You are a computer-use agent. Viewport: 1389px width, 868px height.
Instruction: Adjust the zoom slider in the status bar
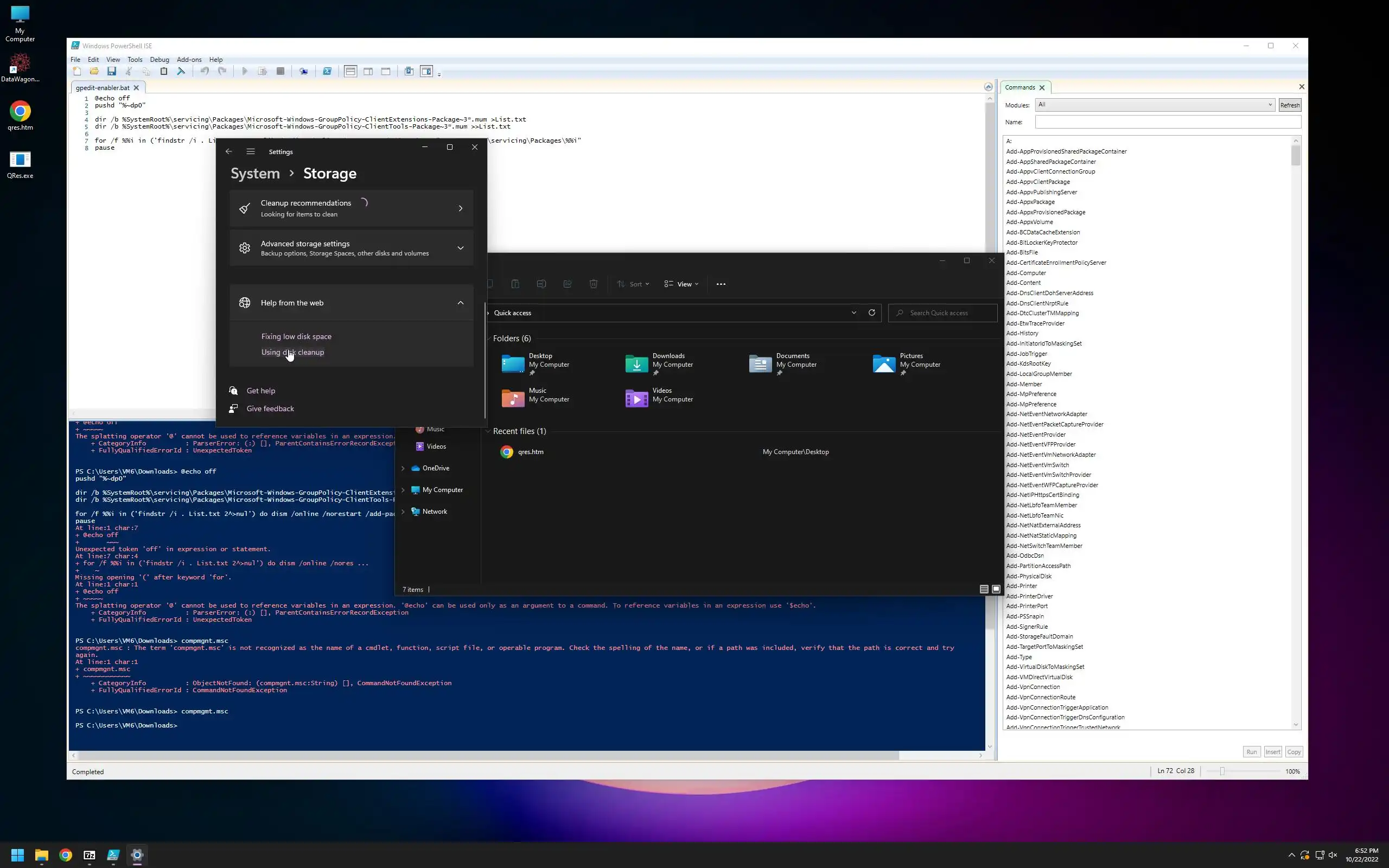pyautogui.click(x=1222, y=771)
